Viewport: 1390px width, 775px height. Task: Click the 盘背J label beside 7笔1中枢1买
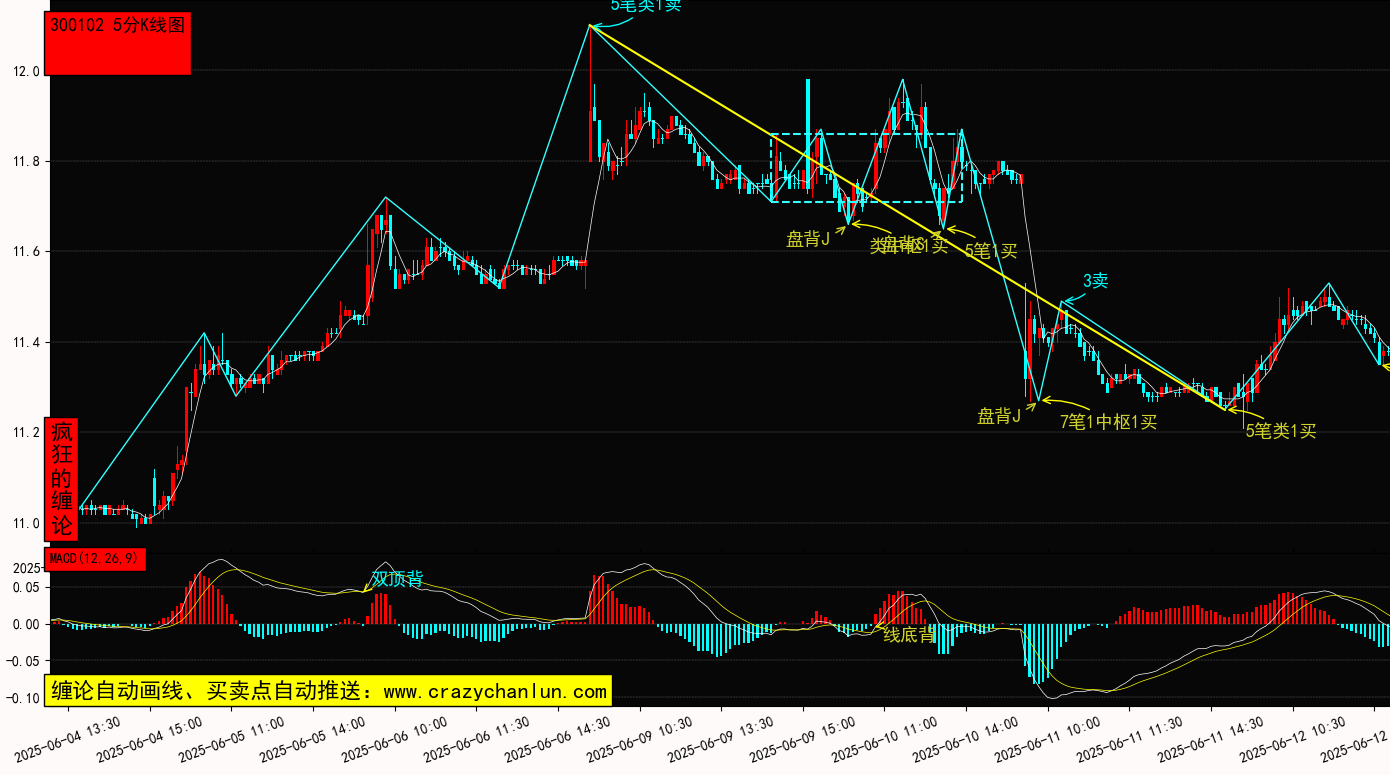click(999, 416)
